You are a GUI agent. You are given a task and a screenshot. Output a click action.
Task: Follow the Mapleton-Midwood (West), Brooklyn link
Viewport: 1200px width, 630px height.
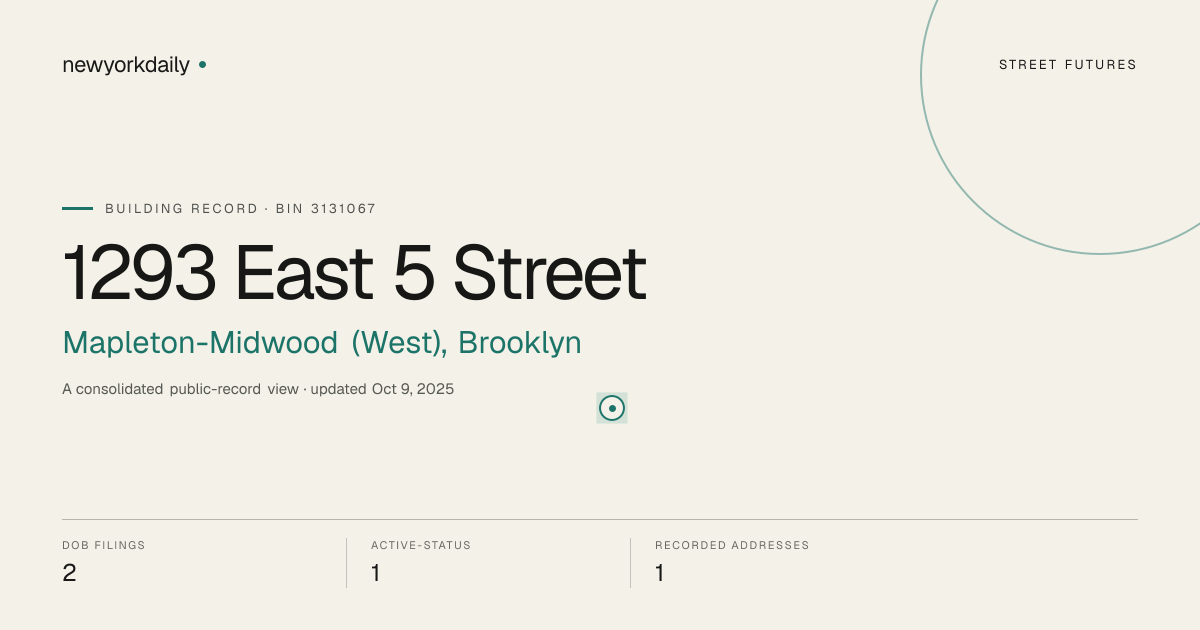(322, 343)
